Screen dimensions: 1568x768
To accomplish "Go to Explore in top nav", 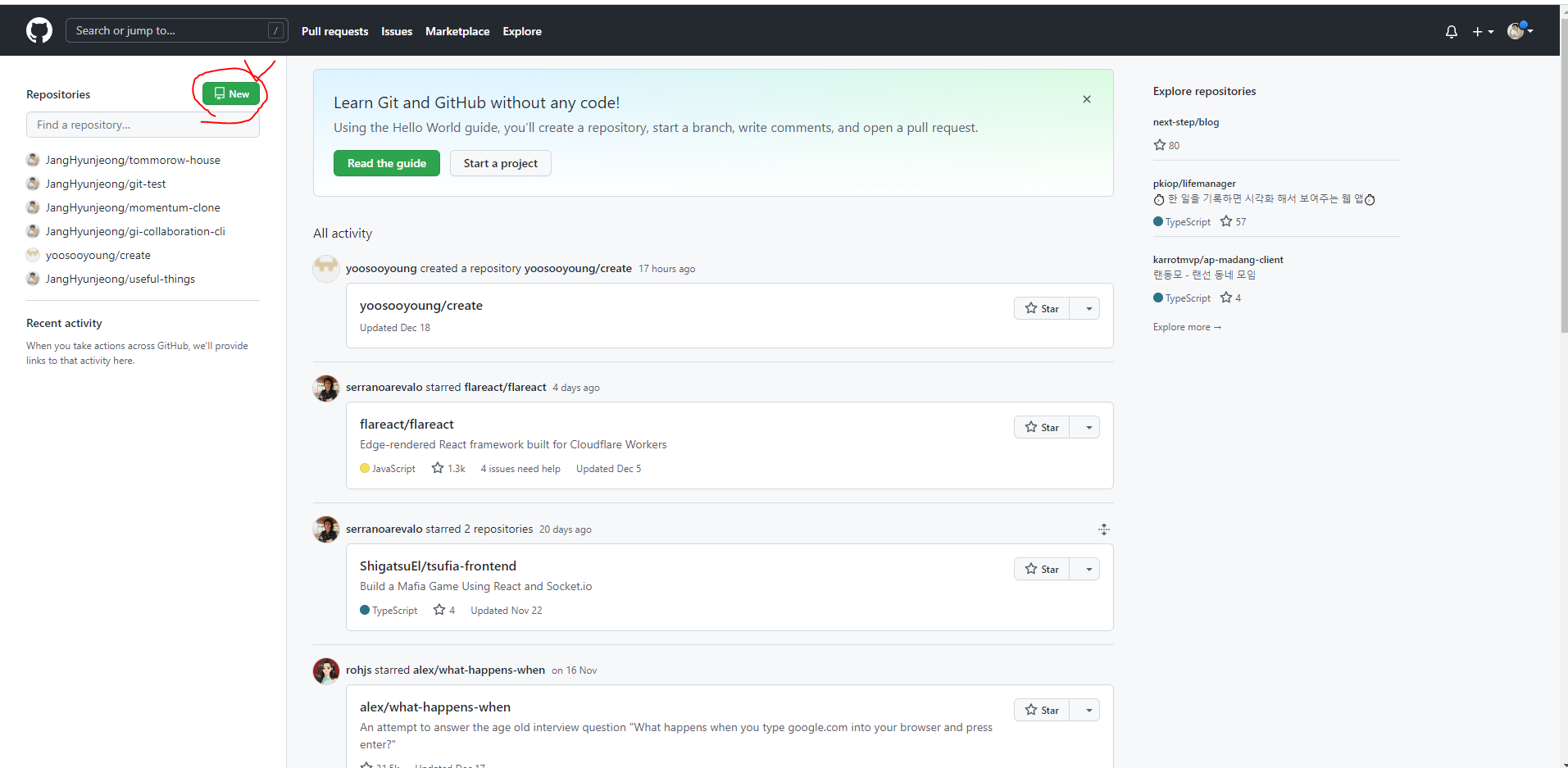I will tap(522, 31).
